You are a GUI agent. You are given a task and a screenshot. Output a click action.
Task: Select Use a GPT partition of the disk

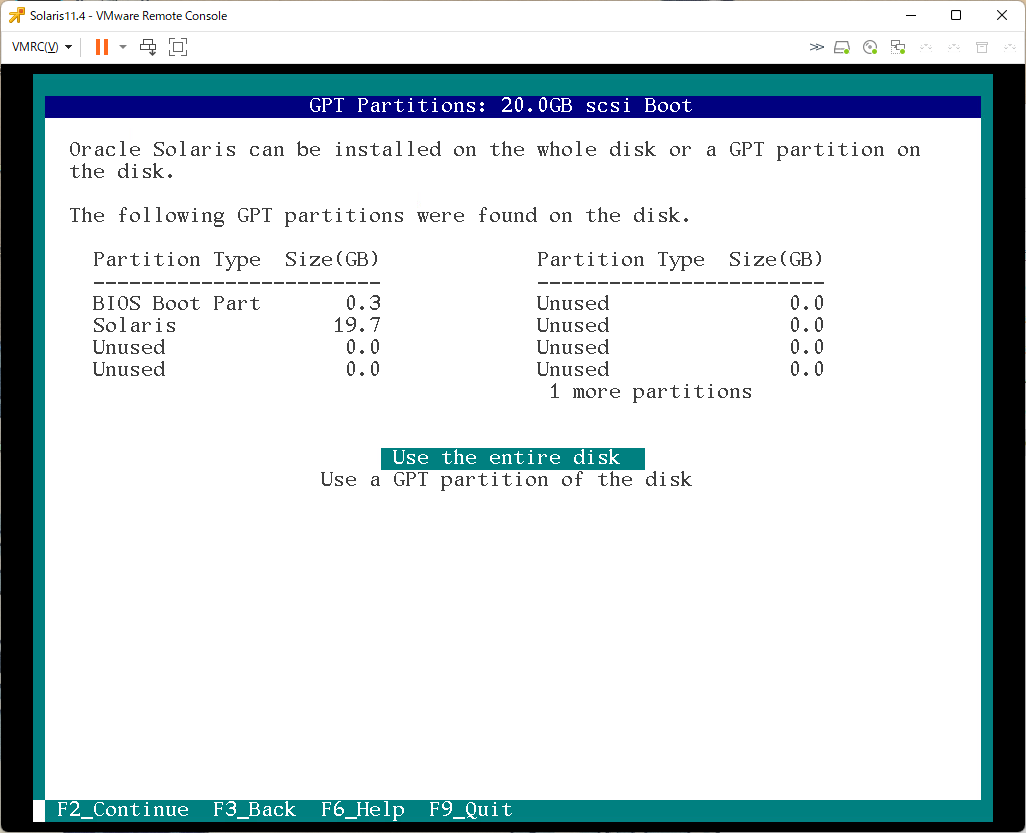coord(506,480)
